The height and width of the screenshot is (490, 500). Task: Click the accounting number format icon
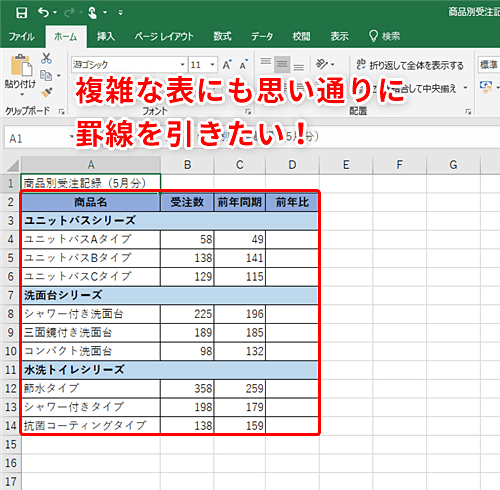pos(486,87)
